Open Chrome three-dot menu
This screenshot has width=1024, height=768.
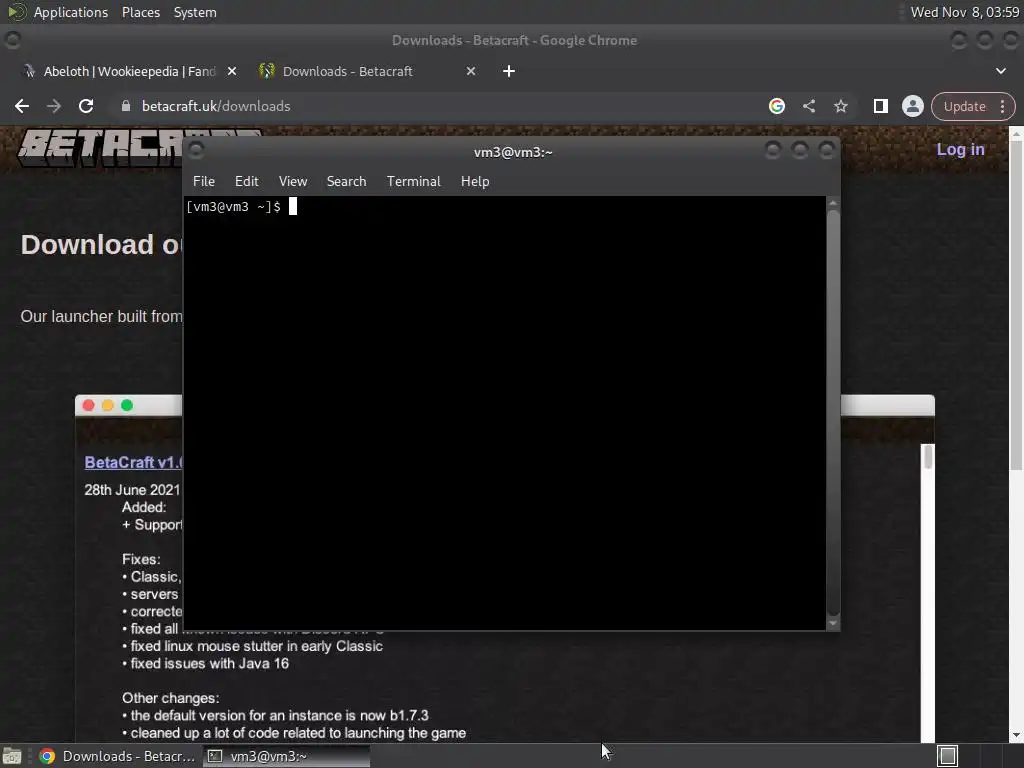coord(1002,106)
